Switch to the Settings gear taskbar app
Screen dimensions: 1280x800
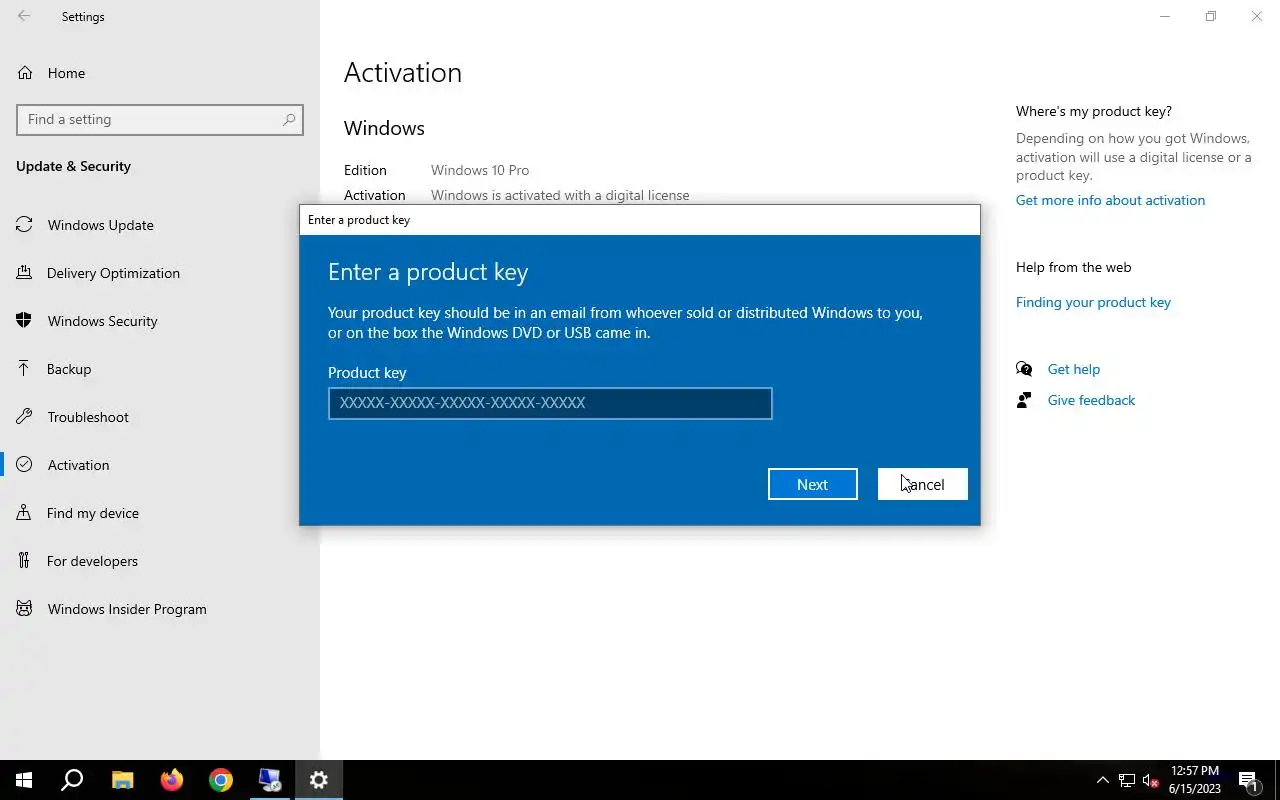click(x=319, y=780)
